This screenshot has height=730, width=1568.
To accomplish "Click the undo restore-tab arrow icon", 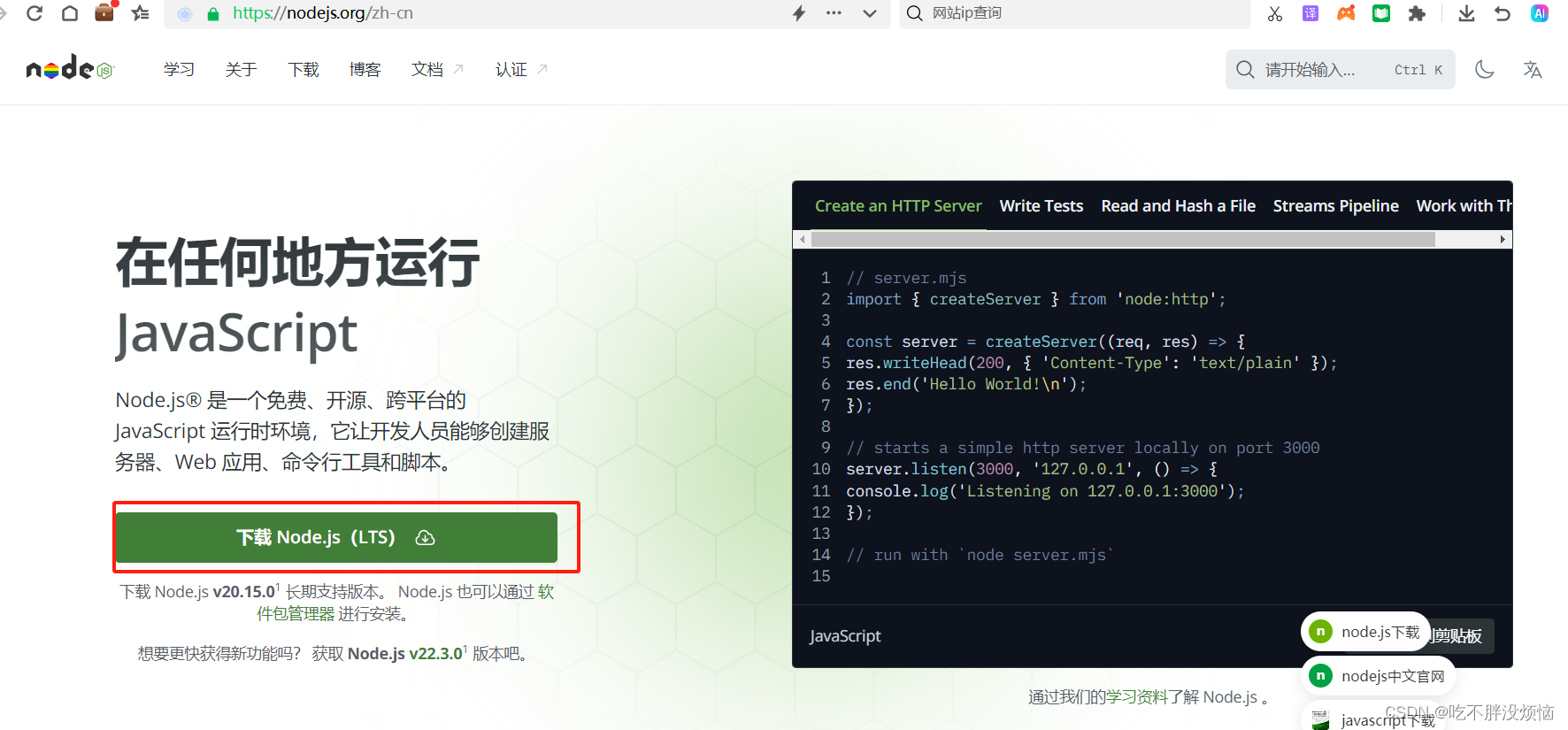I will (x=1503, y=13).
